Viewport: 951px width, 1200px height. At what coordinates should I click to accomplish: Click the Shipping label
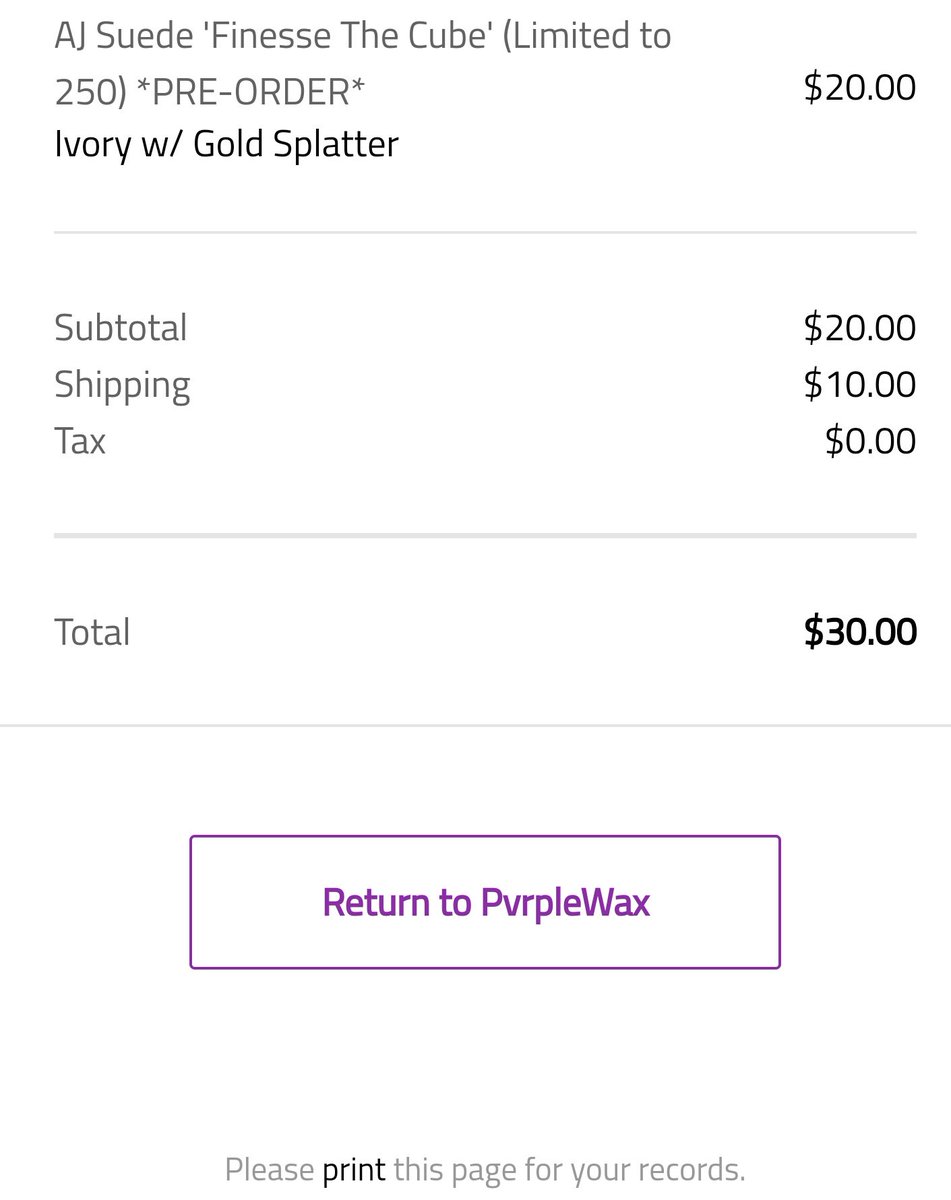coord(122,385)
